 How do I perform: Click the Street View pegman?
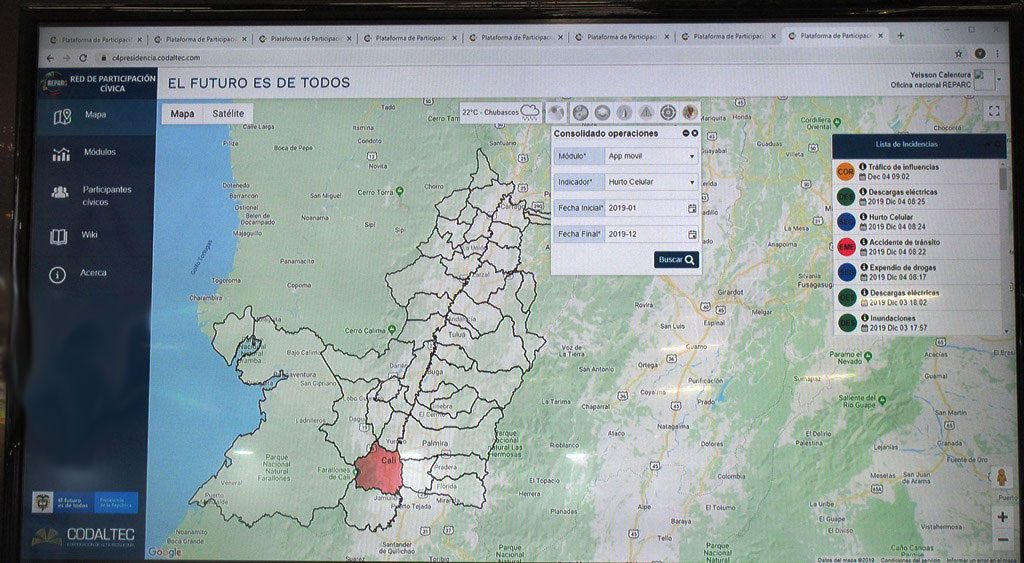point(1001,477)
